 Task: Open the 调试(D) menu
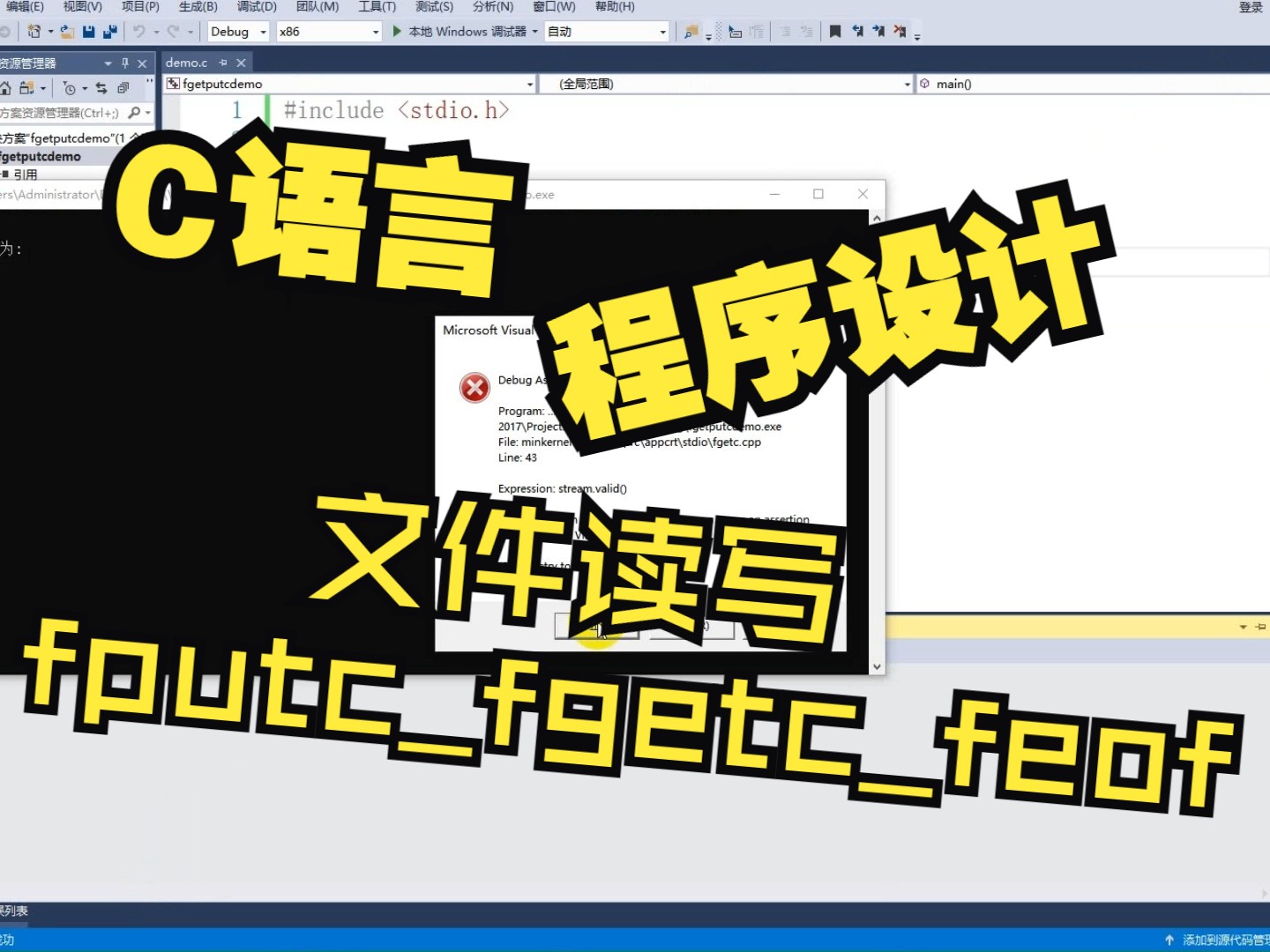point(257,6)
